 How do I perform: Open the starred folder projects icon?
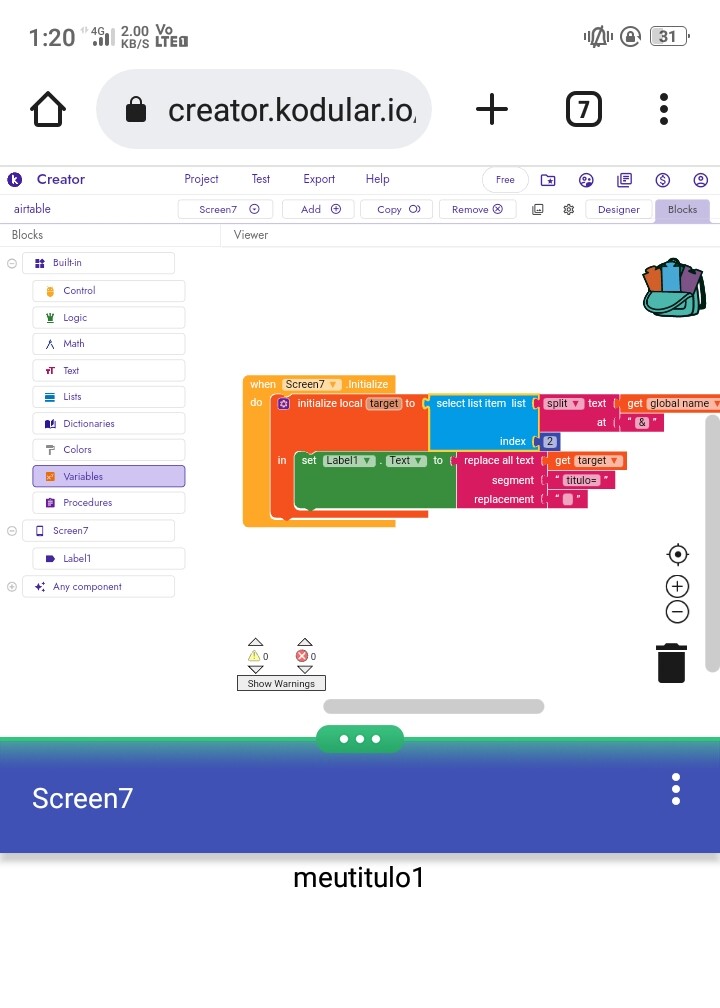548,180
